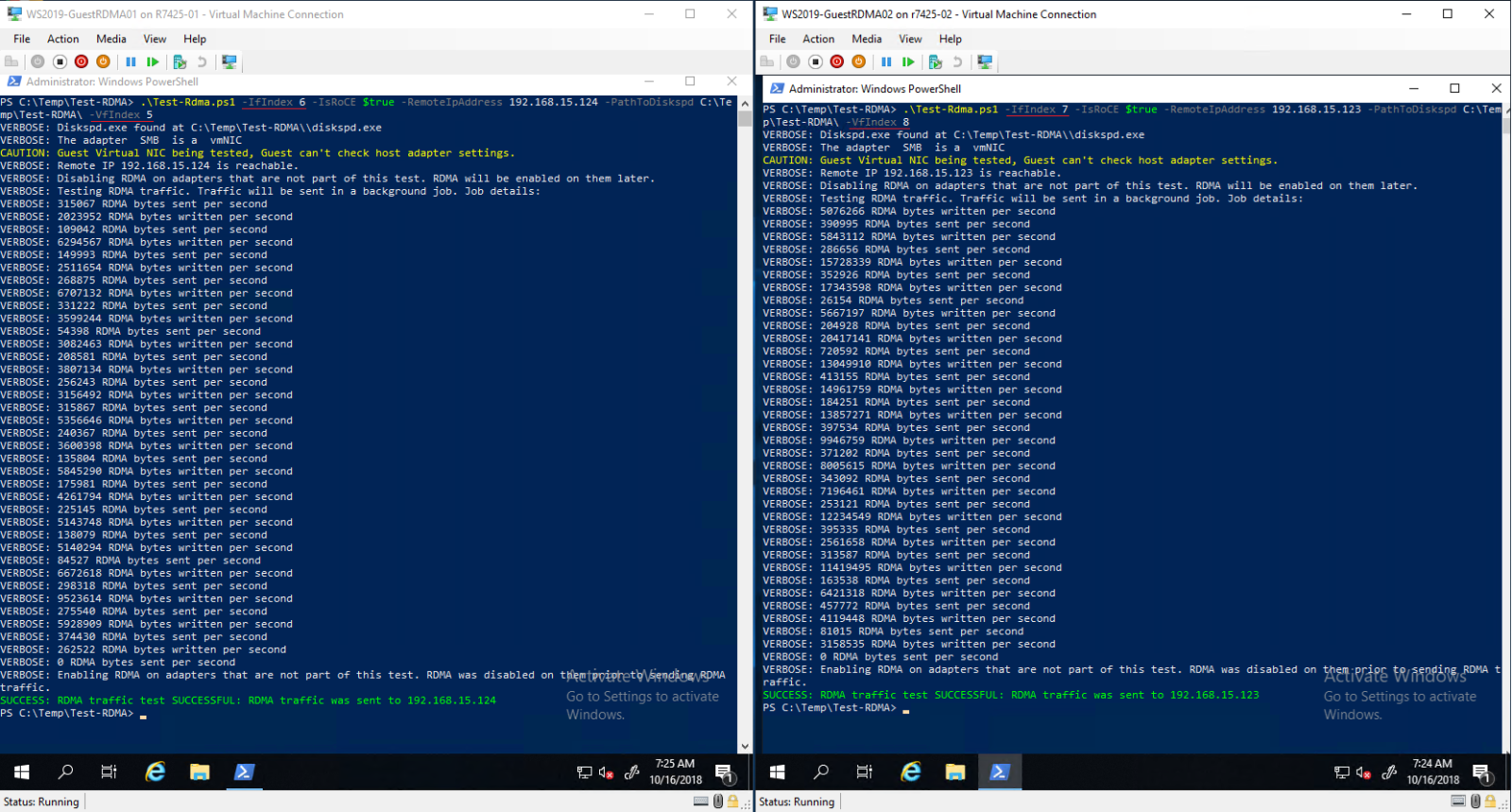Click the clock showing 7:25 AM

coord(675,771)
